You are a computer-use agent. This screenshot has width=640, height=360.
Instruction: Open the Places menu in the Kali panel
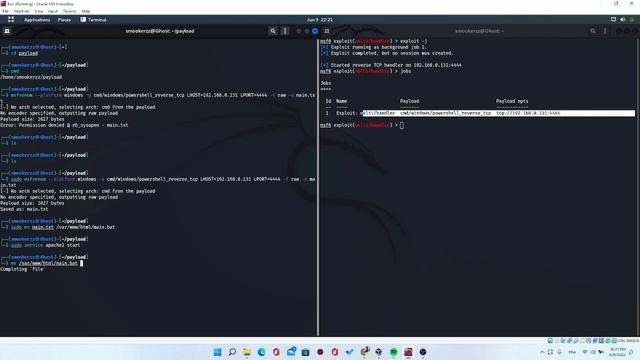[64, 20]
